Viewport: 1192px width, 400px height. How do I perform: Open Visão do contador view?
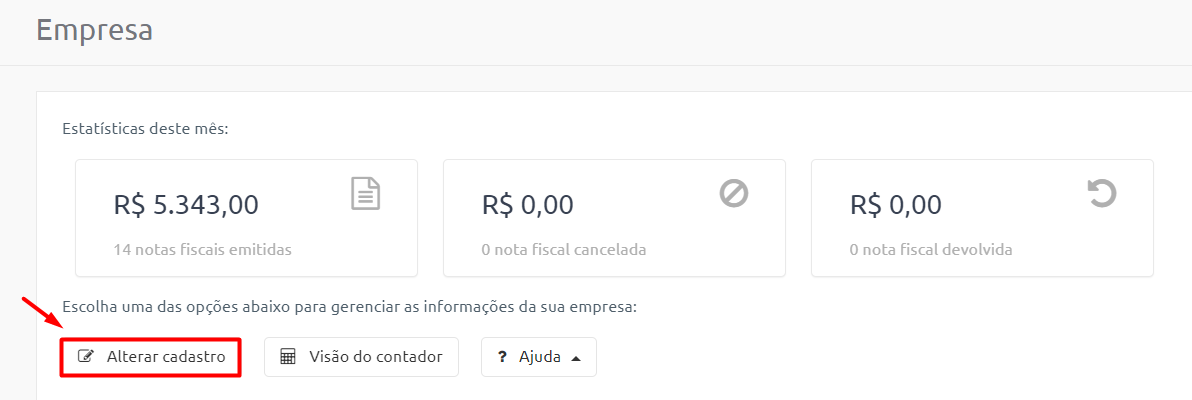[x=361, y=357]
